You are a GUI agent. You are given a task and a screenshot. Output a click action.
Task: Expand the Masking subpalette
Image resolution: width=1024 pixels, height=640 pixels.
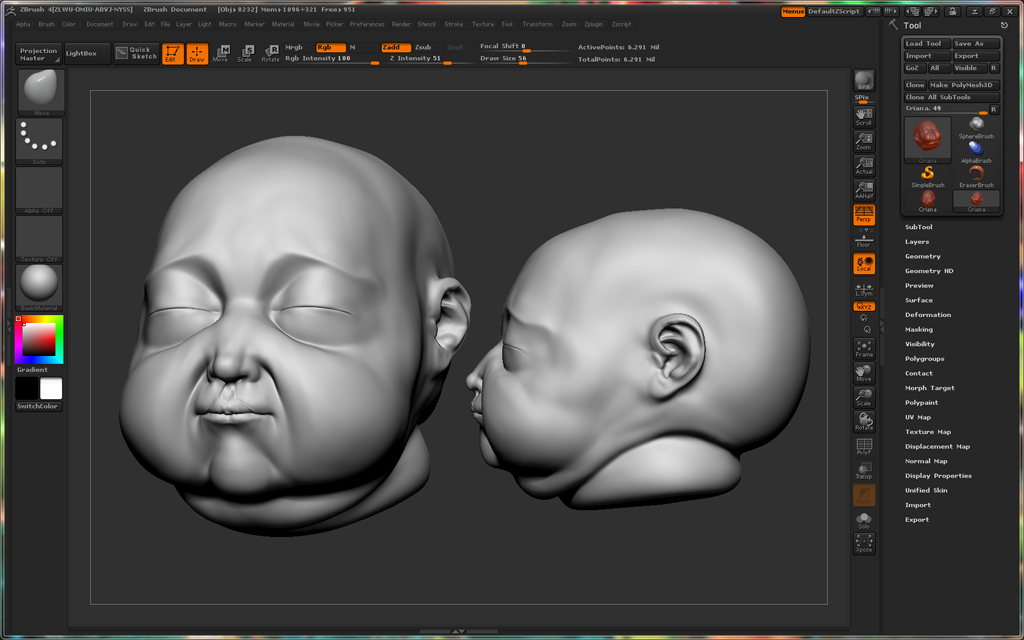pos(919,330)
